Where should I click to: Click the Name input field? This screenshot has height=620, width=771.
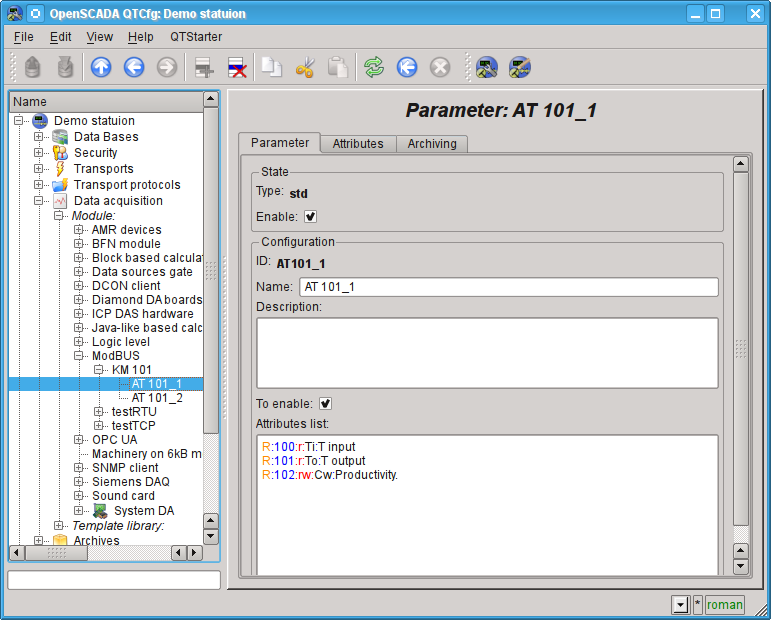[x=508, y=287]
